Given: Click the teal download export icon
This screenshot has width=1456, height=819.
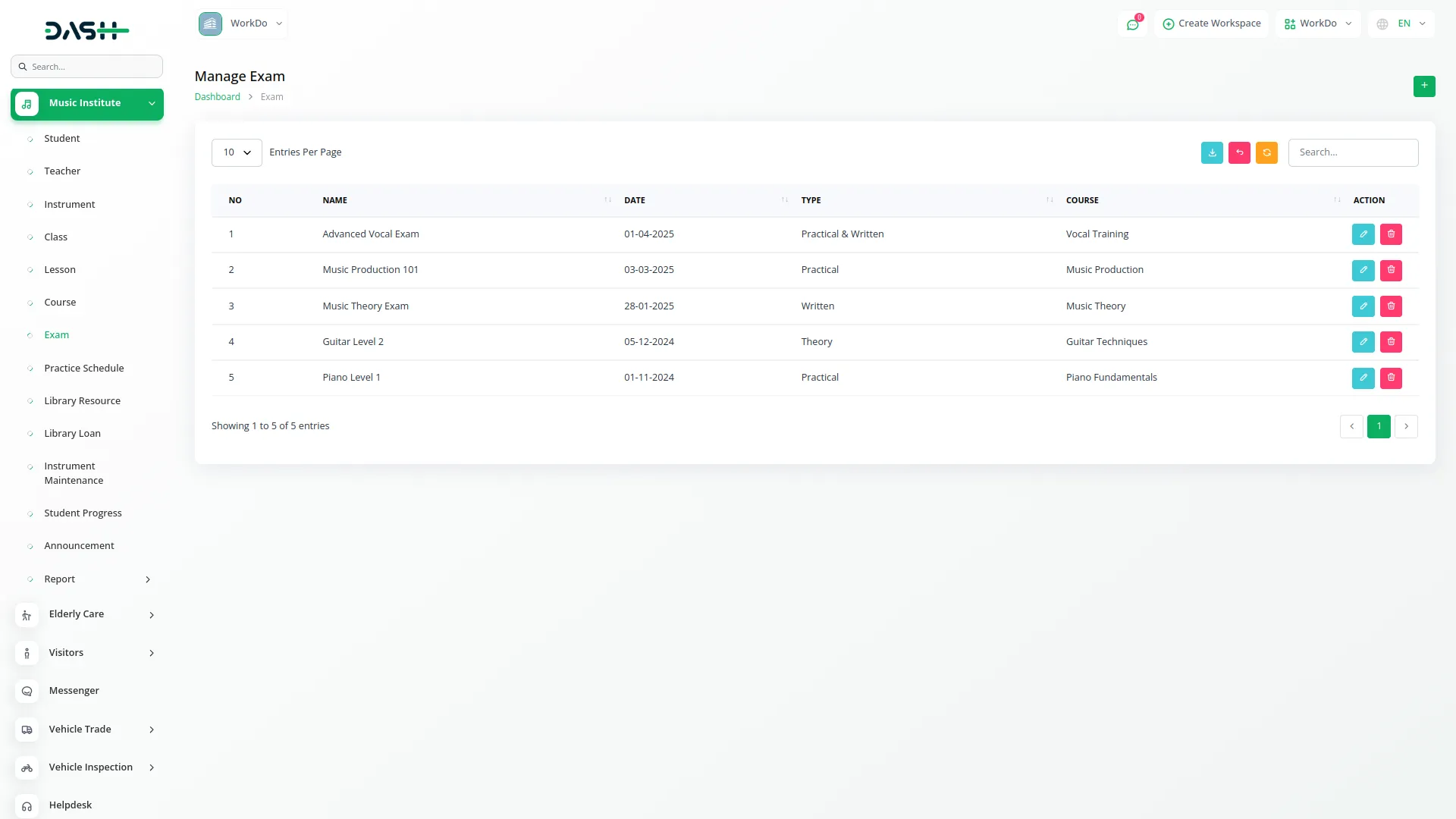Looking at the screenshot, I should [1212, 152].
